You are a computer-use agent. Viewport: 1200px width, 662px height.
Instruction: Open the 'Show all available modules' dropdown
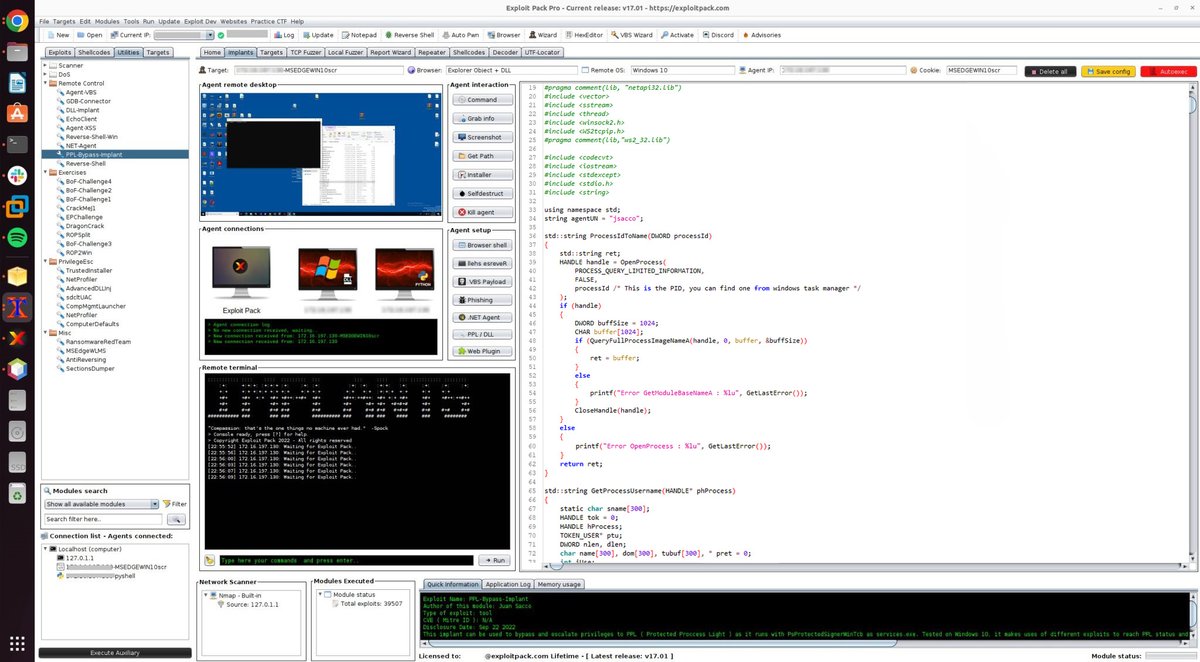pos(101,504)
